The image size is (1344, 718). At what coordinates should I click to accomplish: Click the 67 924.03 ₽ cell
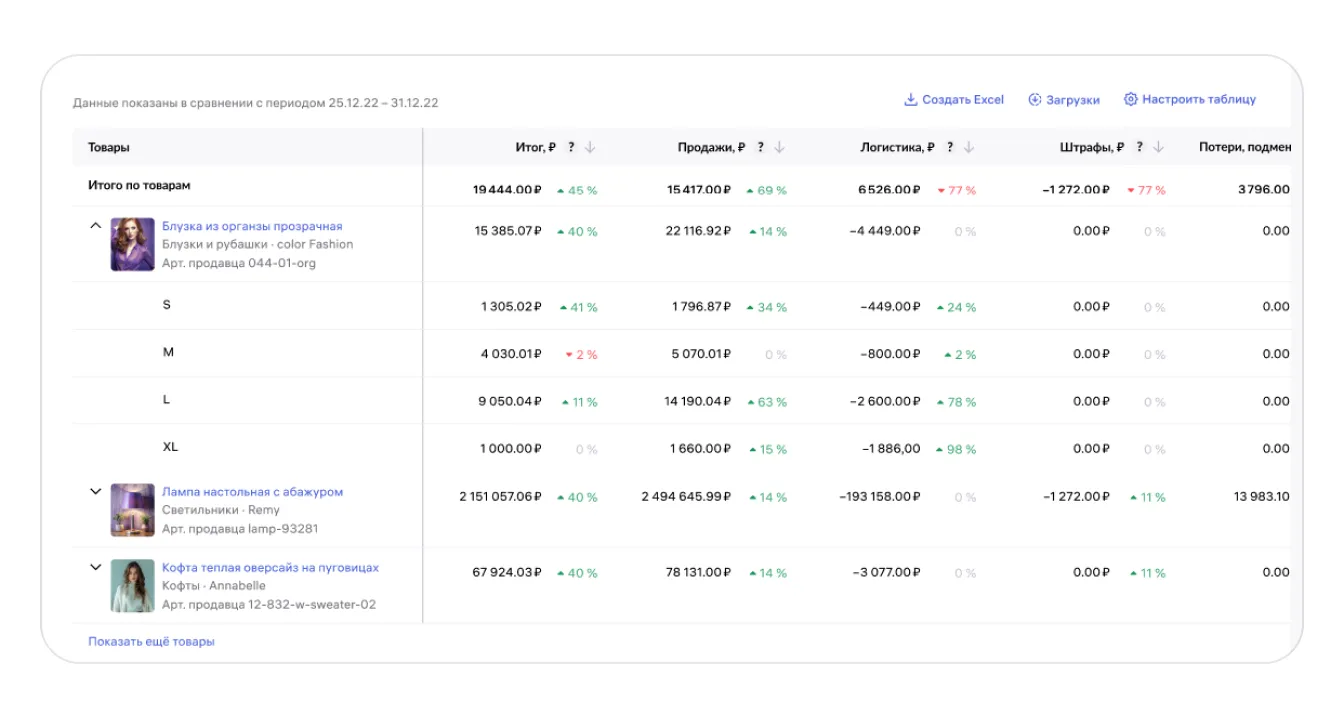(x=507, y=573)
